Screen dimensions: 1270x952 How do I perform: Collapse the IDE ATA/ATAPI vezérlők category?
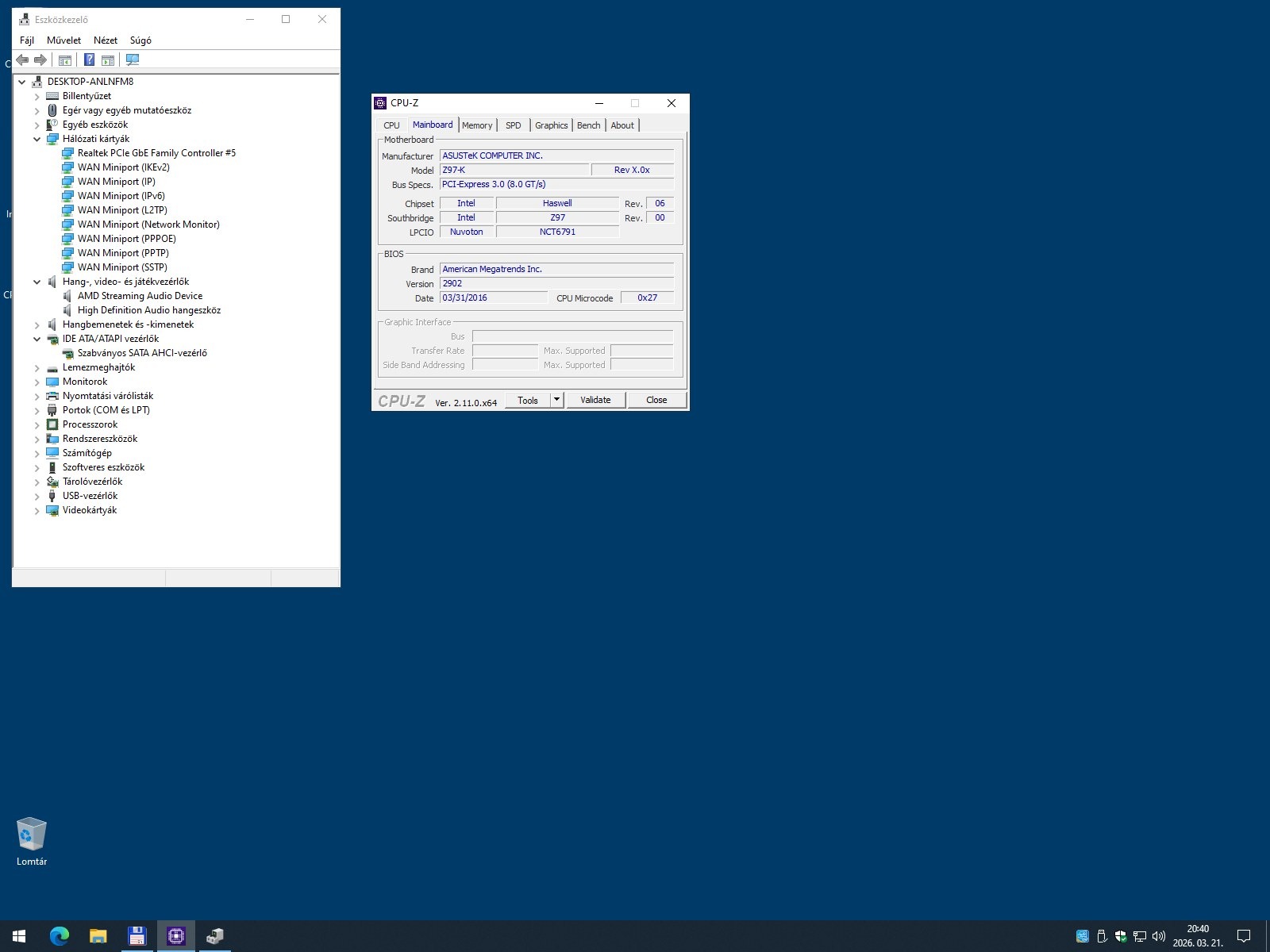pyautogui.click(x=37, y=339)
